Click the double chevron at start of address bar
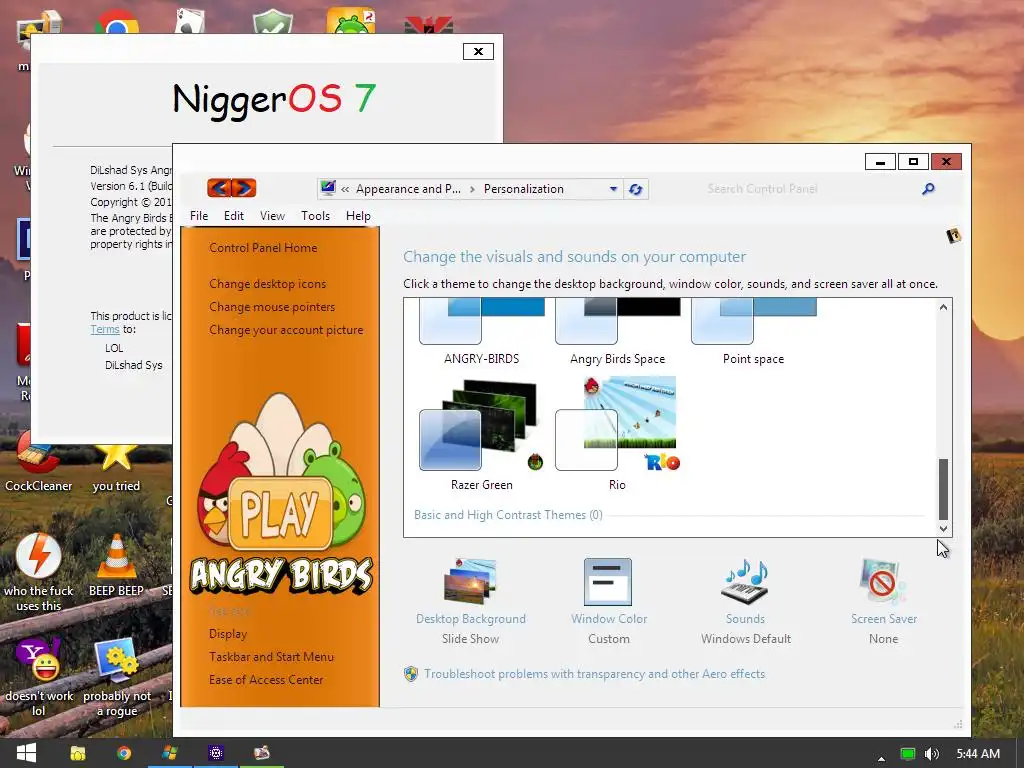The image size is (1024, 768). (x=345, y=189)
